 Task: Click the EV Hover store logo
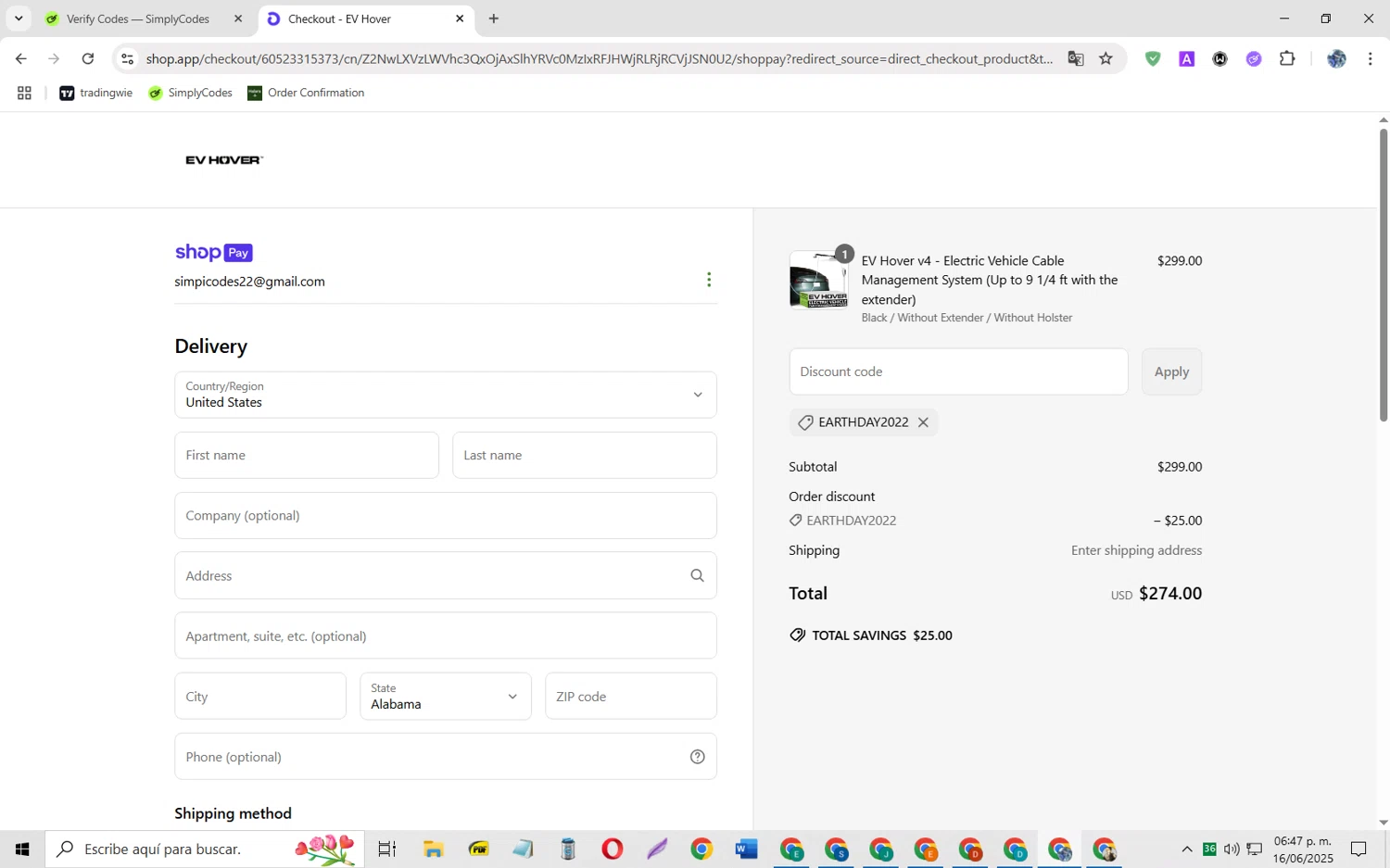[x=224, y=160]
